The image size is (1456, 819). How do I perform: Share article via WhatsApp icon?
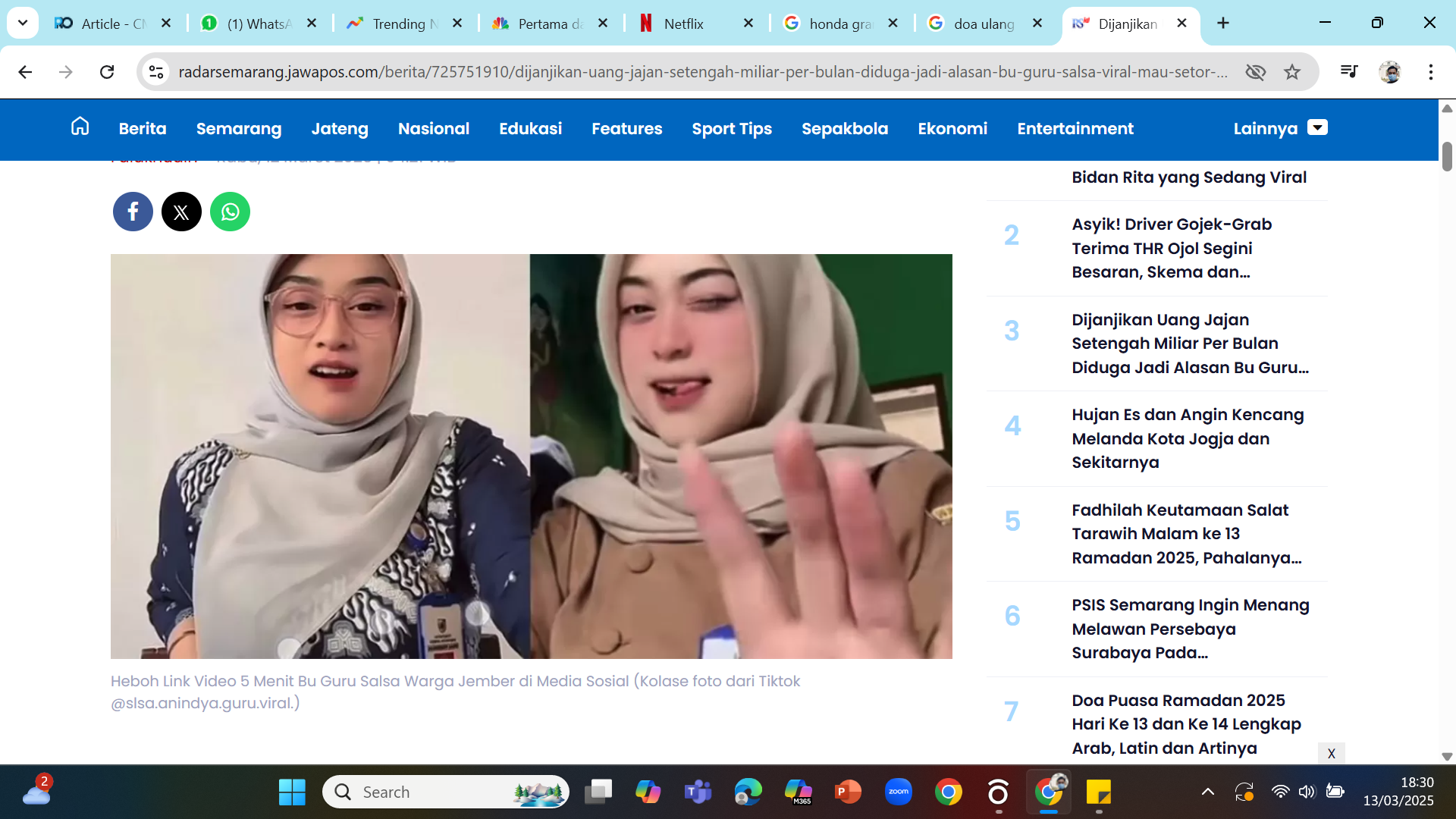(x=230, y=212)
